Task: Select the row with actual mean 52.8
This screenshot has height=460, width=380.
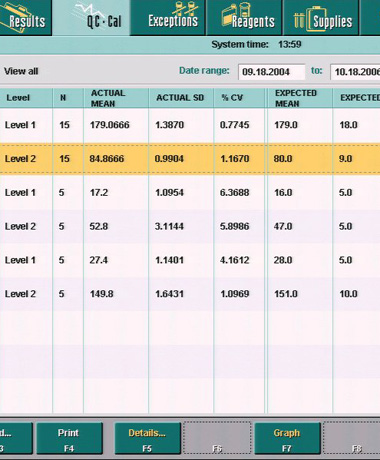Action: [x=190, y=226]
